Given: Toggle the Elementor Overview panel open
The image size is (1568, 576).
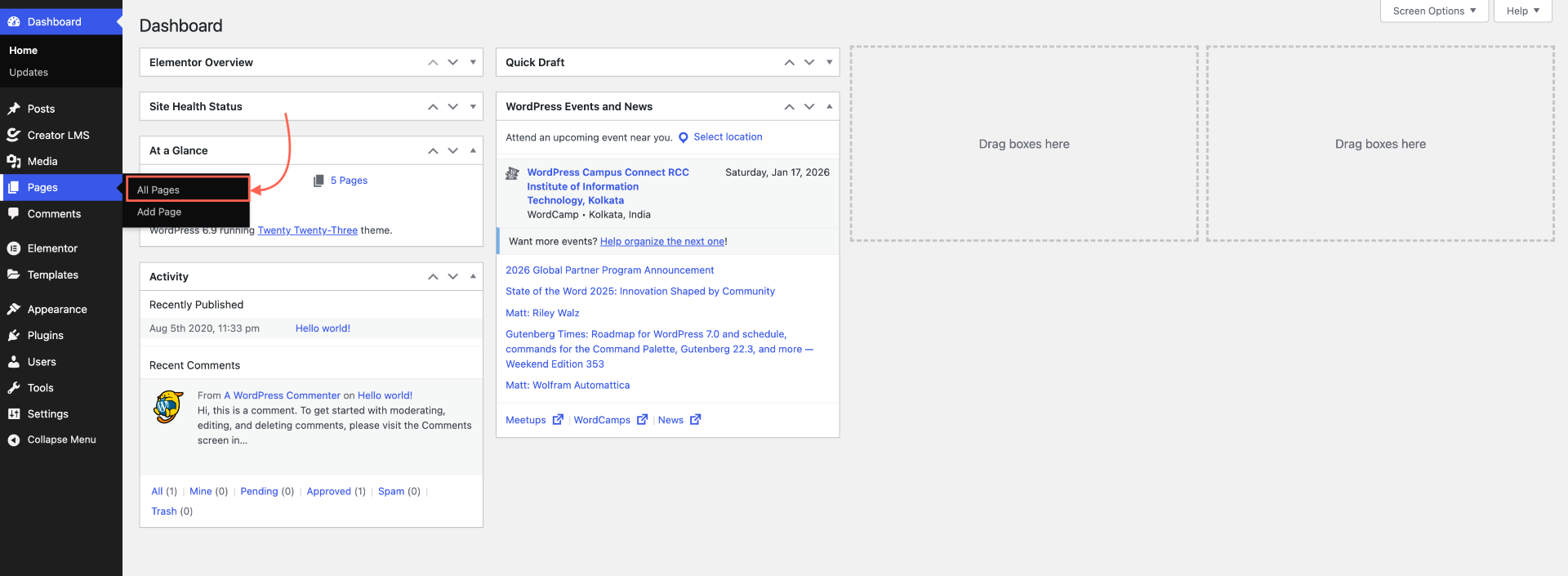Looking at the screenshot, I should pyautogui.click(x=473, y=62).
